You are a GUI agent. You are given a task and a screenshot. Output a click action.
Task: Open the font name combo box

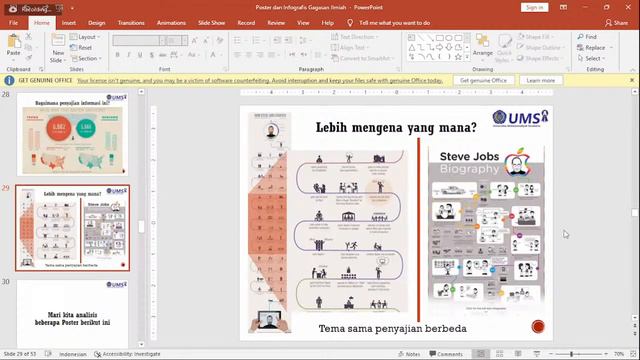139,40
